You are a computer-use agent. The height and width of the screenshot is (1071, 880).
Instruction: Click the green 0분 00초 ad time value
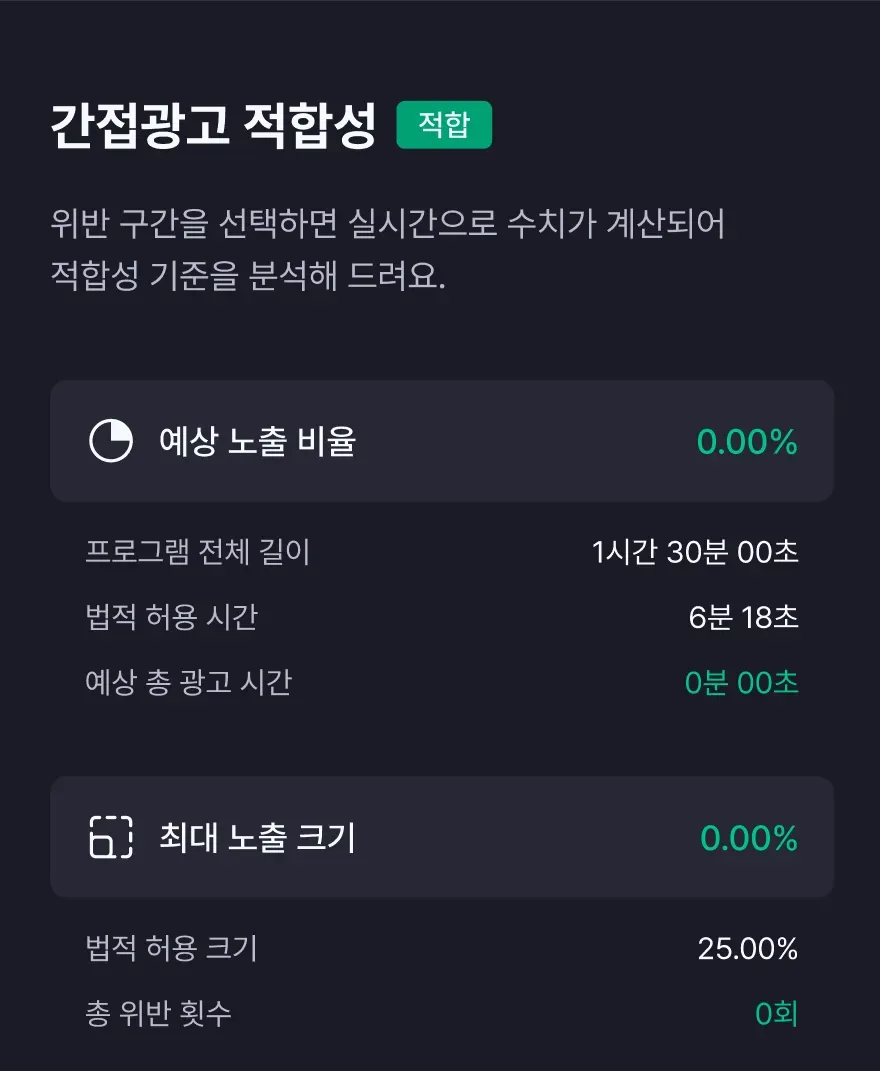pos(741,683)
